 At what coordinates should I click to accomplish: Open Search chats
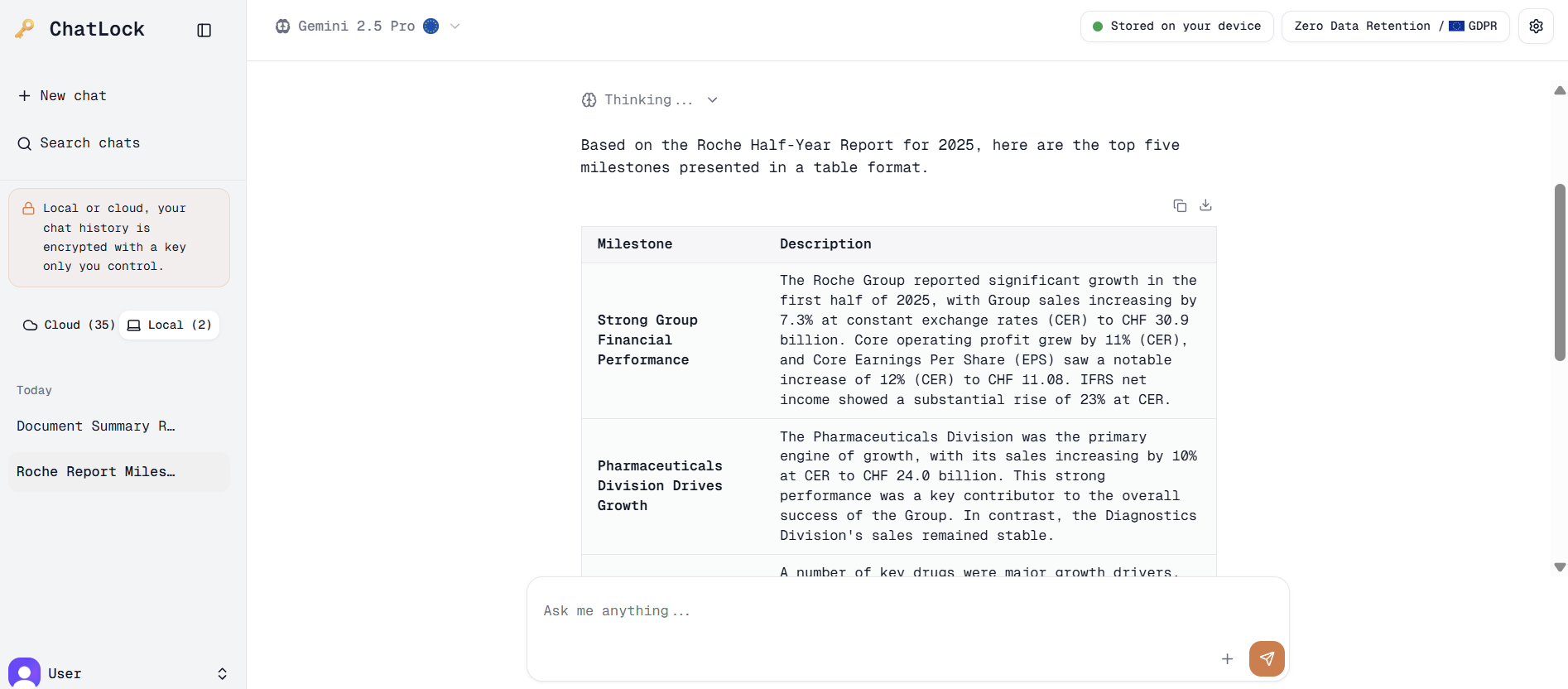click(x=79, y=143)
